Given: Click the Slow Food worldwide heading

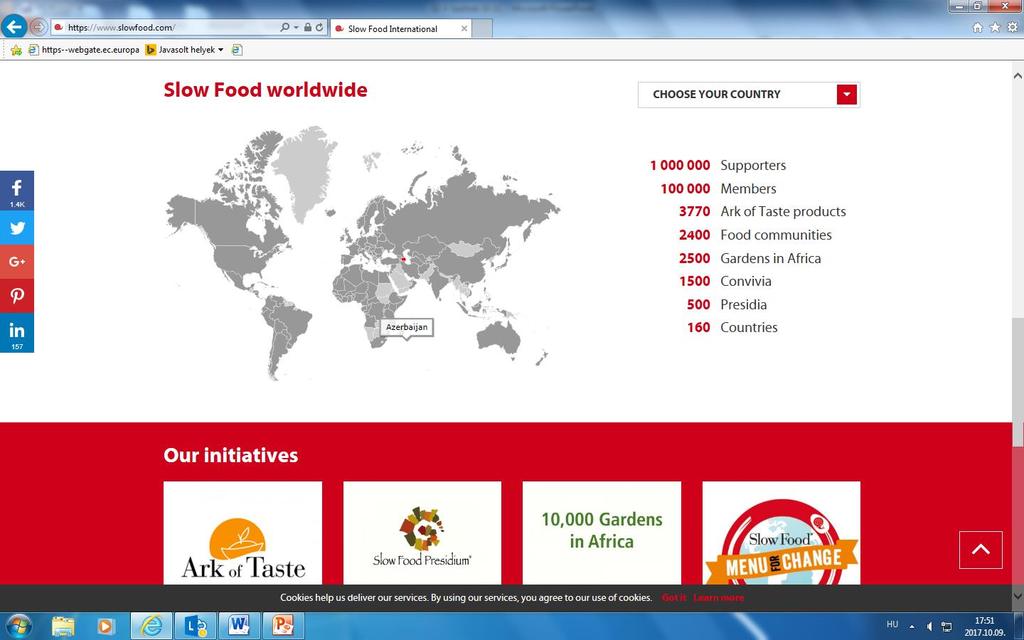Looking at the screenshot, I should 265,89.
